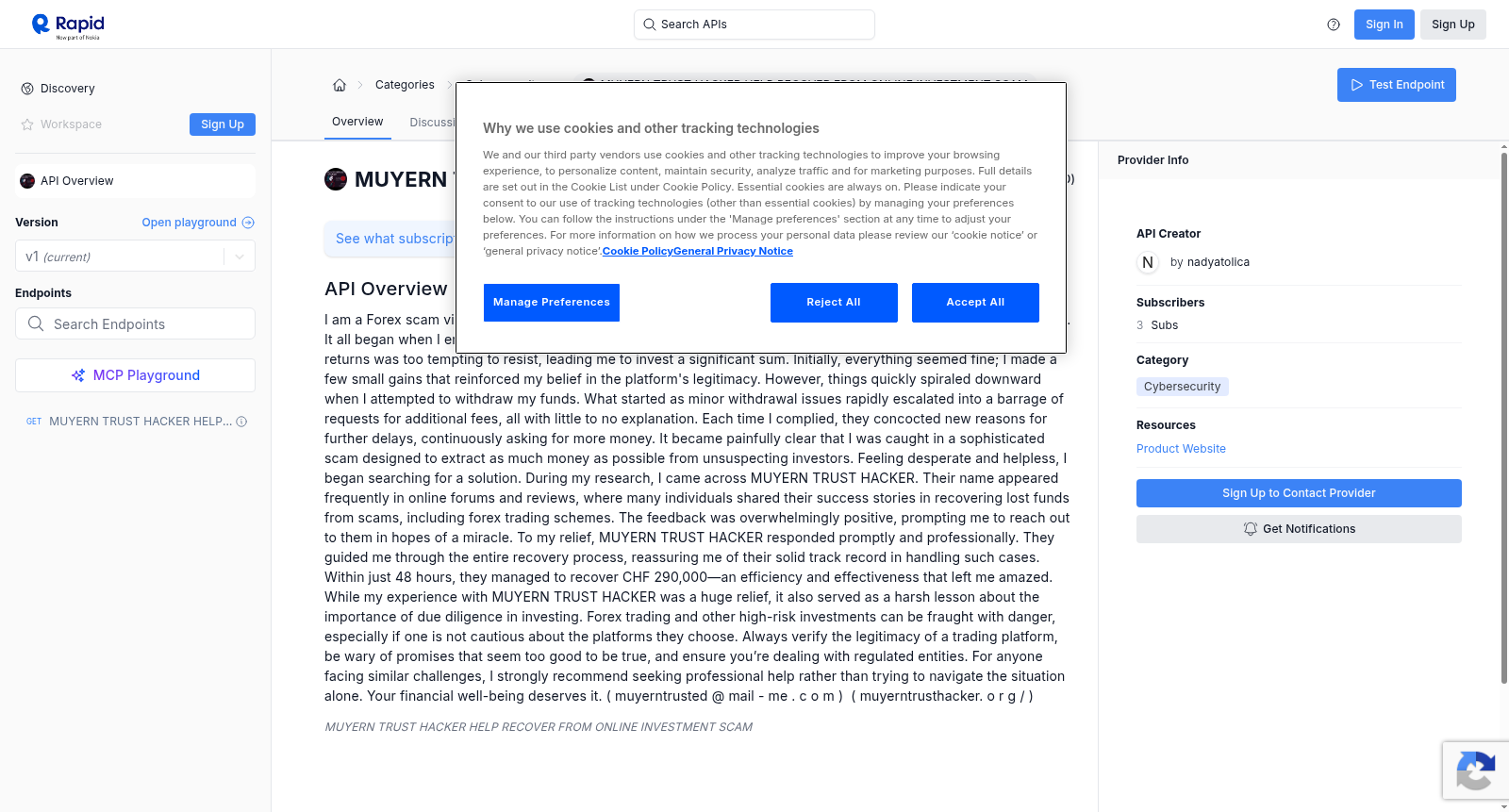Focus the Search APIs field

pos(754,25)
